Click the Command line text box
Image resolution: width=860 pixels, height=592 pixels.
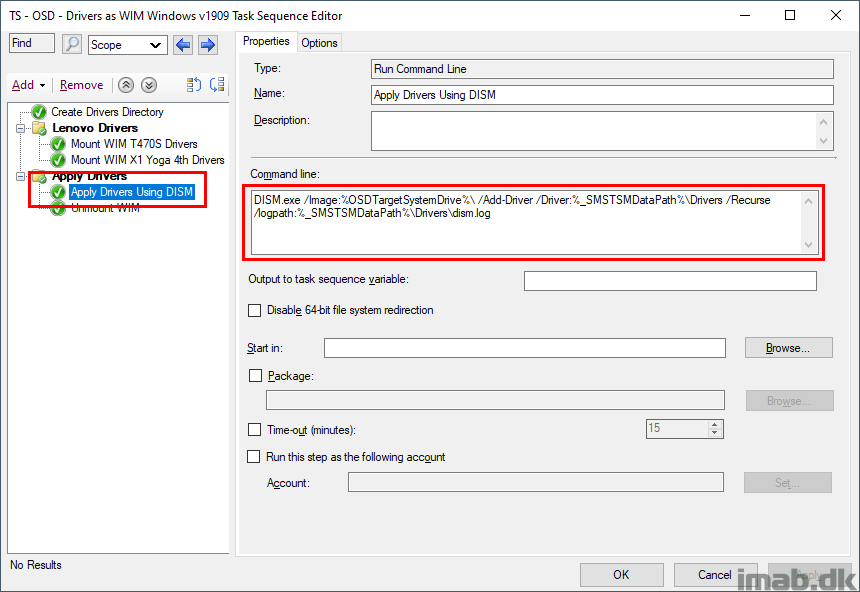tap(535, 223)
